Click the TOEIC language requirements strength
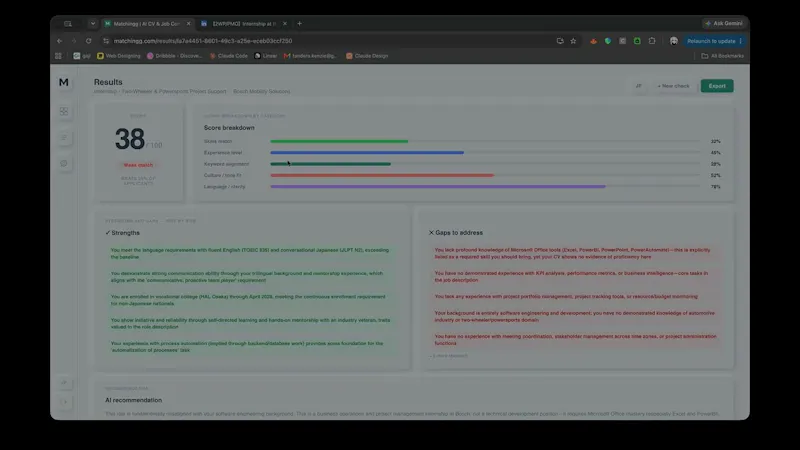 tap(249, 254)
